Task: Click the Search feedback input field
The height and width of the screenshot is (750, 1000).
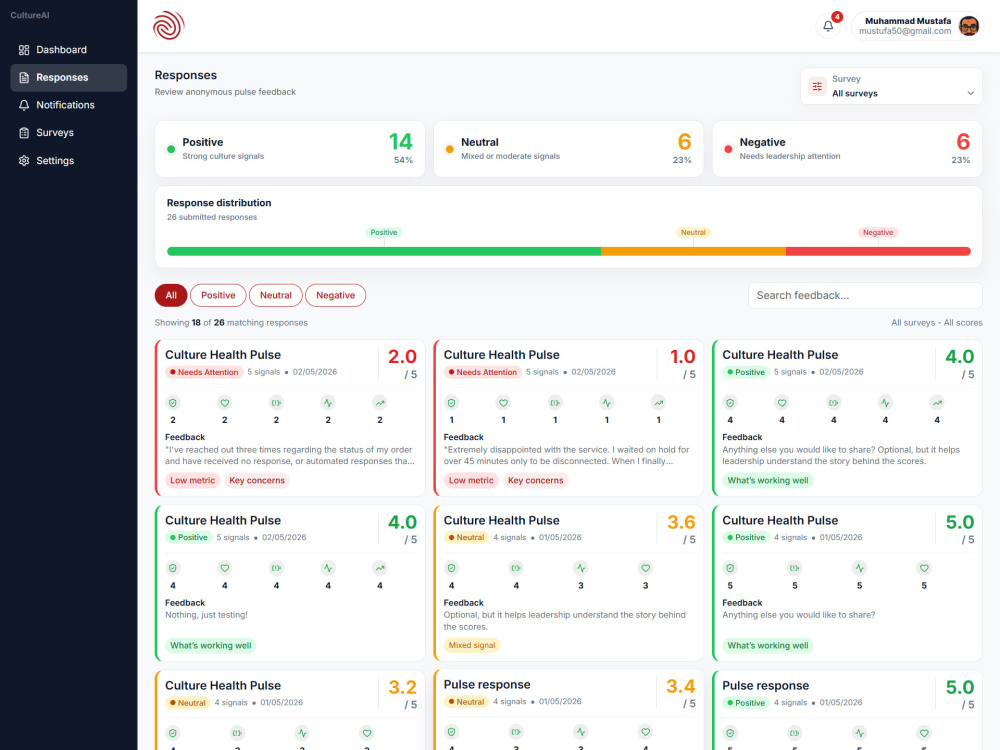Action: point(865,295)
